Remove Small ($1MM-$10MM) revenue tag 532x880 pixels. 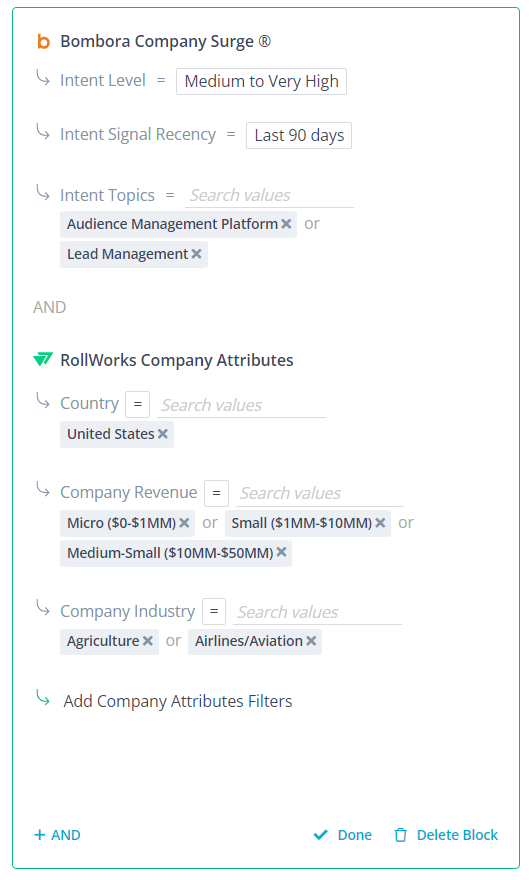pos(380,523)
